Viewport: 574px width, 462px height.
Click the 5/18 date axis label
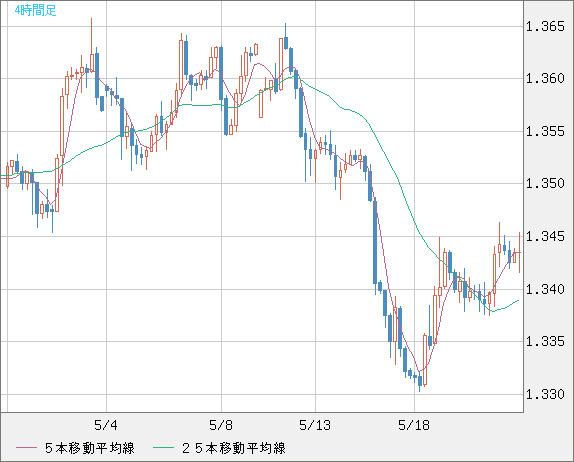[x=414, y=425]
